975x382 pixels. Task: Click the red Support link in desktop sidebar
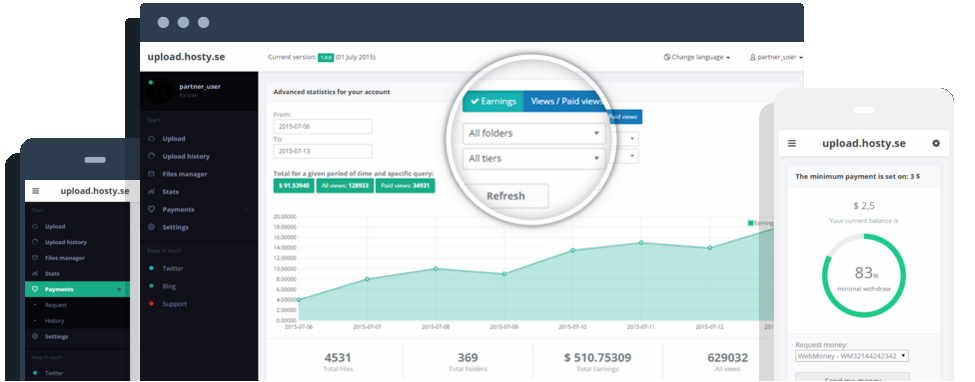[x=174, y=304]
